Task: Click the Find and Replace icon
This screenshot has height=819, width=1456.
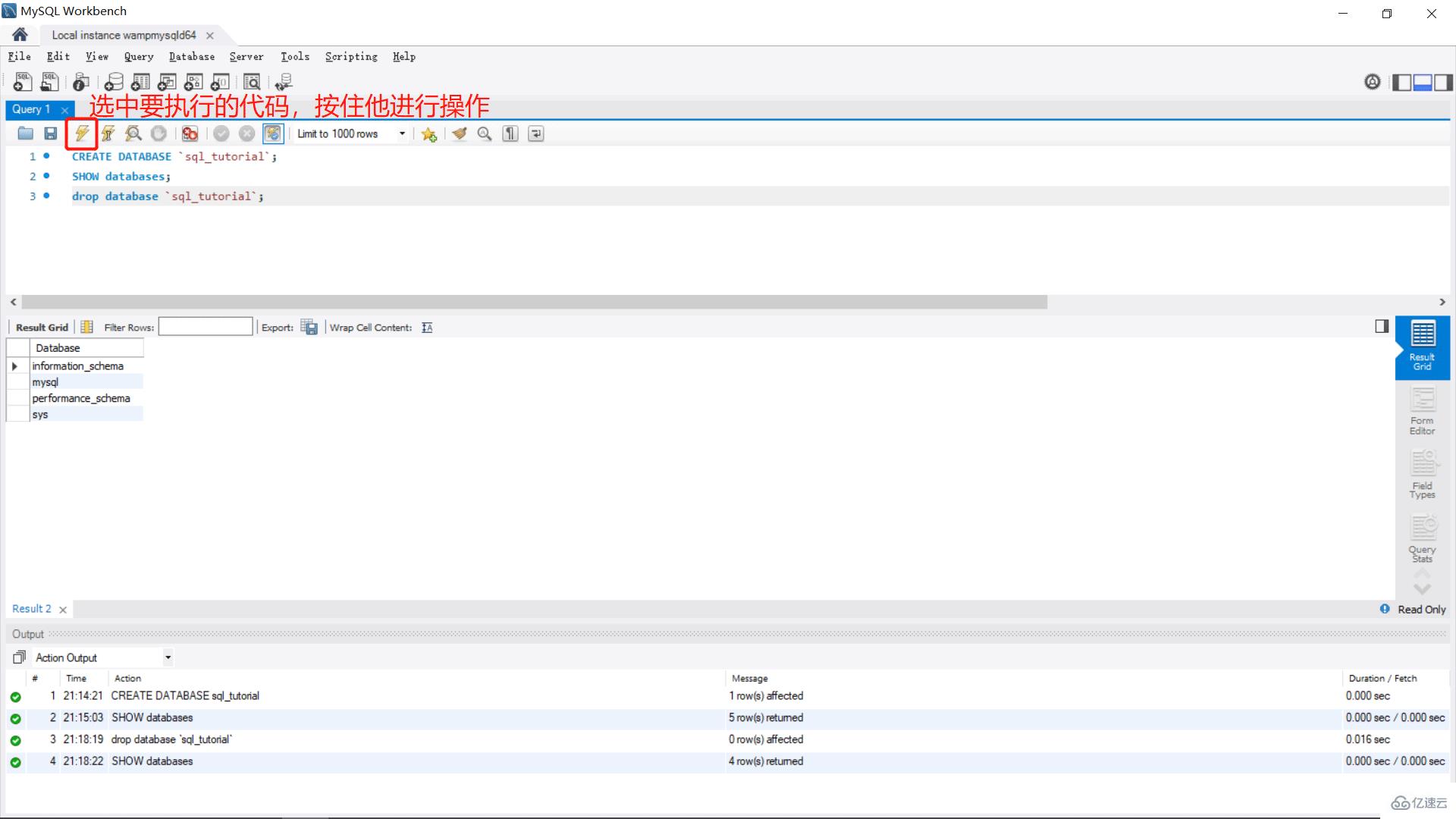Action: [x=485, y=133]
